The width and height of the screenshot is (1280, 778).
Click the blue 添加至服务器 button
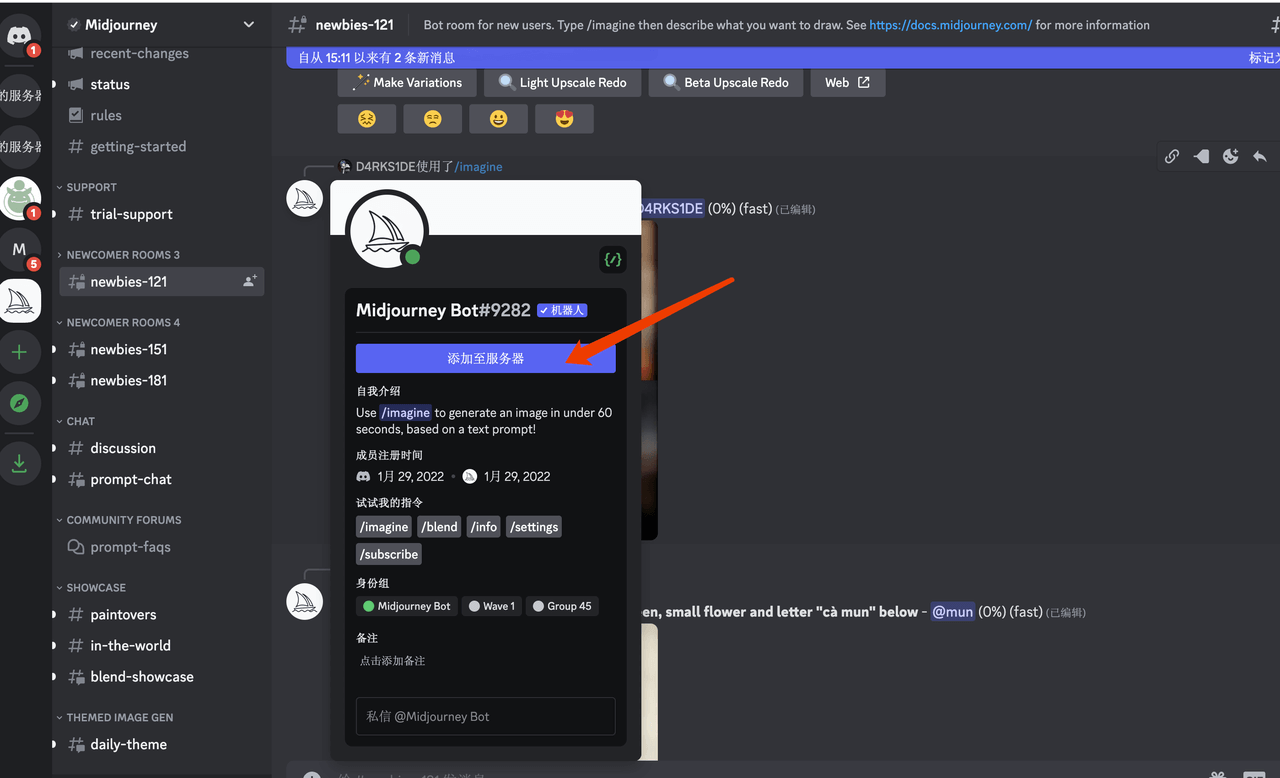coord(486,358)
